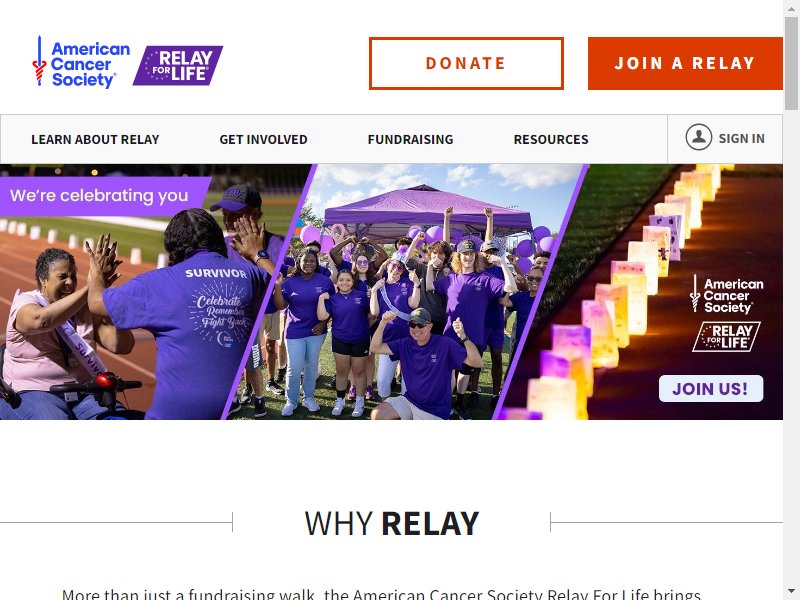Viewport: 800px width, 600px height.
Task: Open the Learn About Relay menu
Action: (x=95, y=139)
